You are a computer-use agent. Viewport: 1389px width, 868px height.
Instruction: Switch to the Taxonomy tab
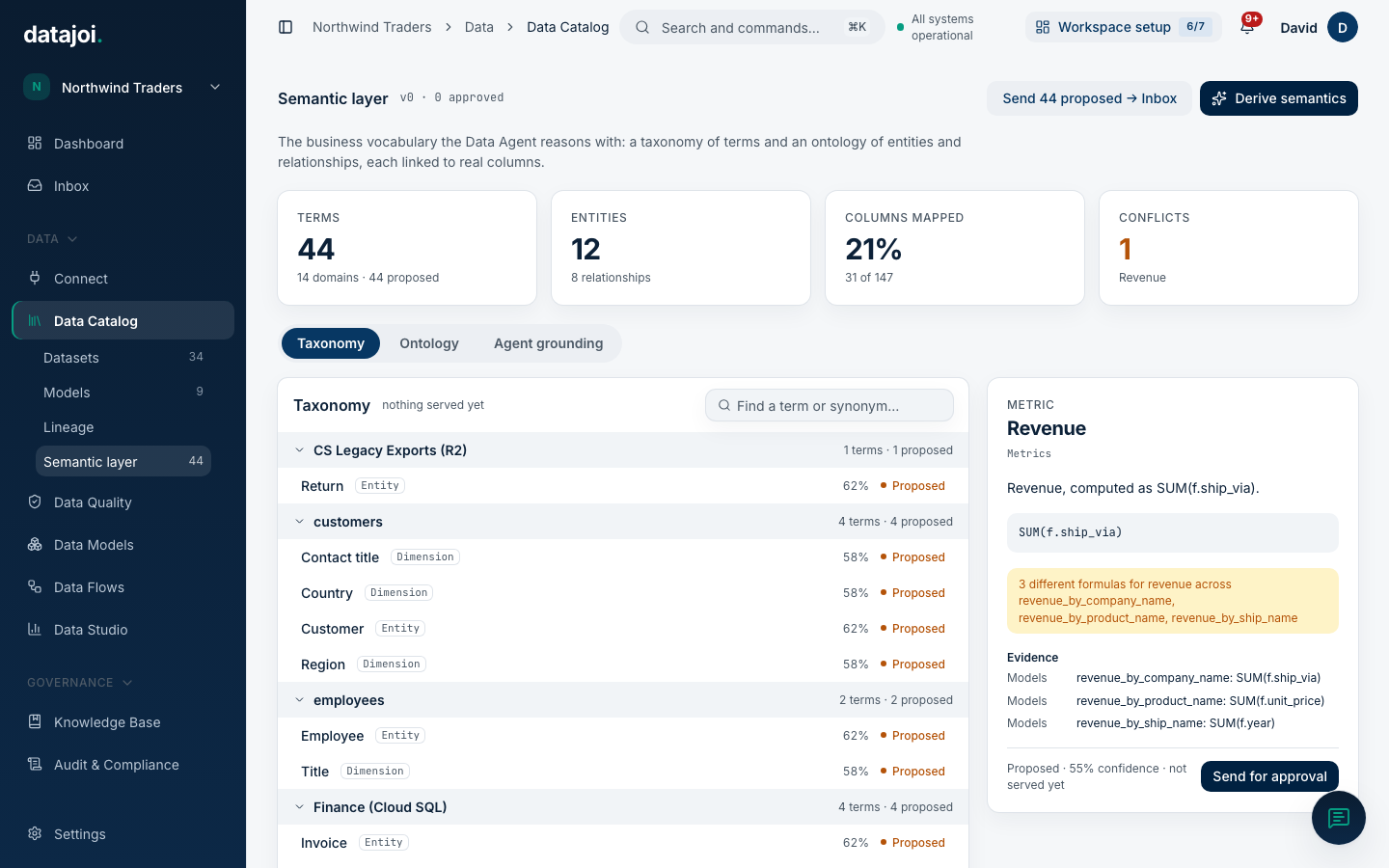pyautogui.click(x=331, y=343)
